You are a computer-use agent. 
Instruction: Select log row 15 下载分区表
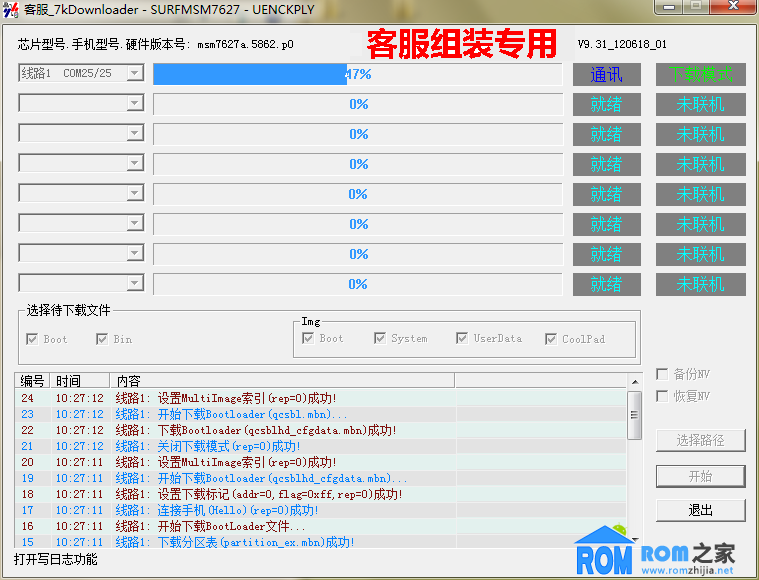[x=320, y=542]
